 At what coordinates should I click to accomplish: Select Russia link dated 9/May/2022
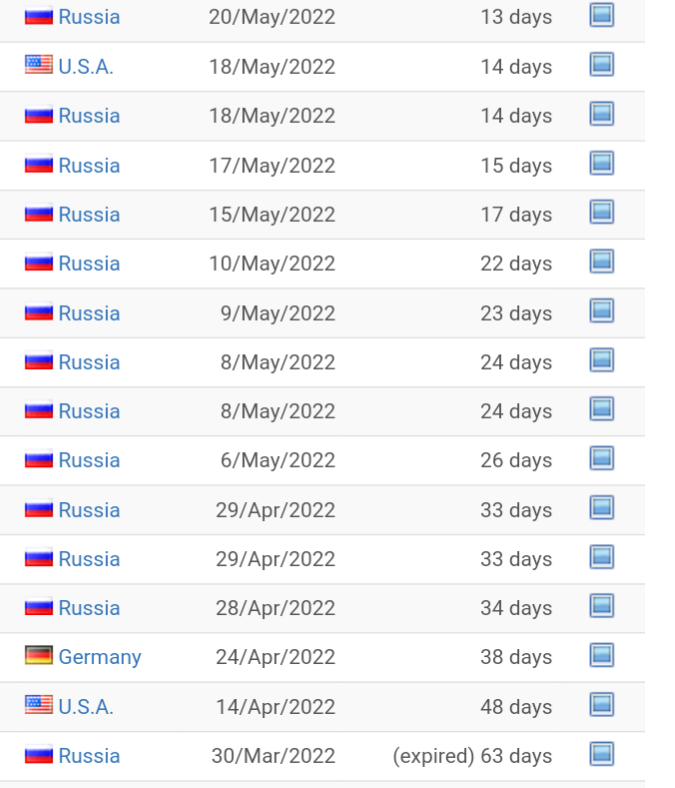(89, 313)
